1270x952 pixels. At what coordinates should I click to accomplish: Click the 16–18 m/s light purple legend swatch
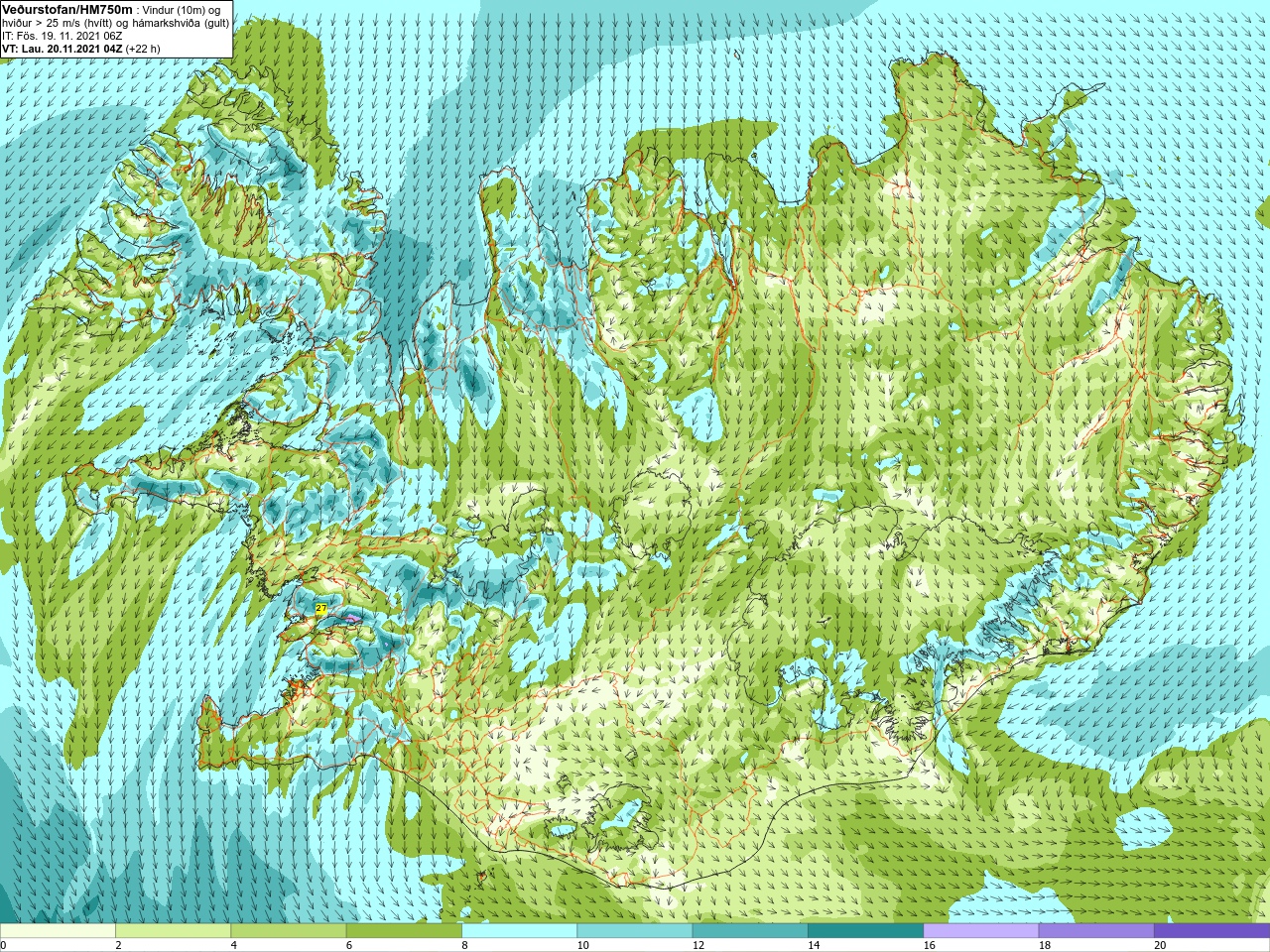pyautogui.click(x=981, y=931)
